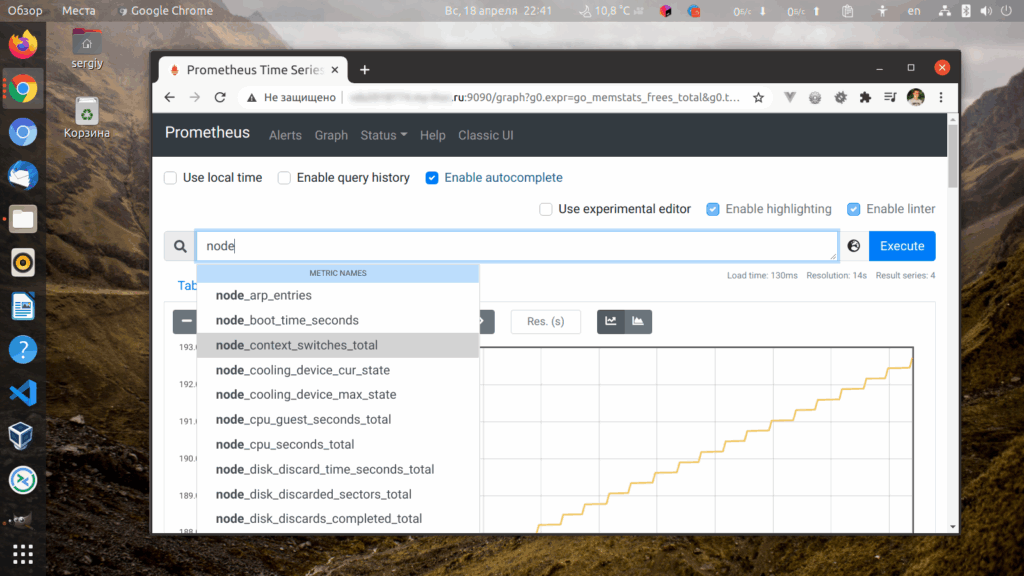This screenshot has width=1024, height=576.
Task: Open the system clock and calendar
Action: 498,10
